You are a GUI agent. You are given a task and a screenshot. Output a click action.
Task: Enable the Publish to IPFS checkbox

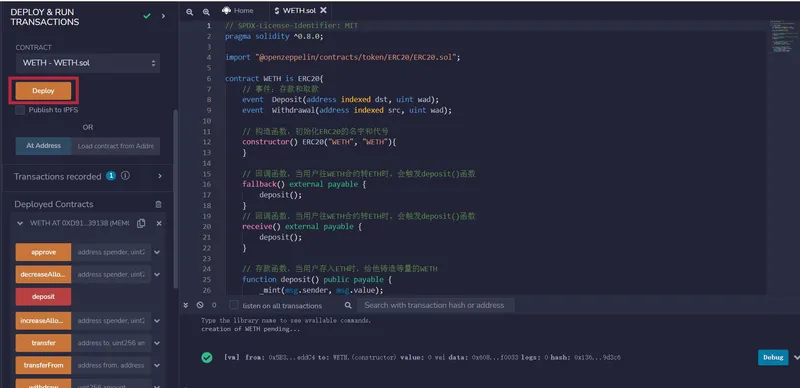point(20,110)
